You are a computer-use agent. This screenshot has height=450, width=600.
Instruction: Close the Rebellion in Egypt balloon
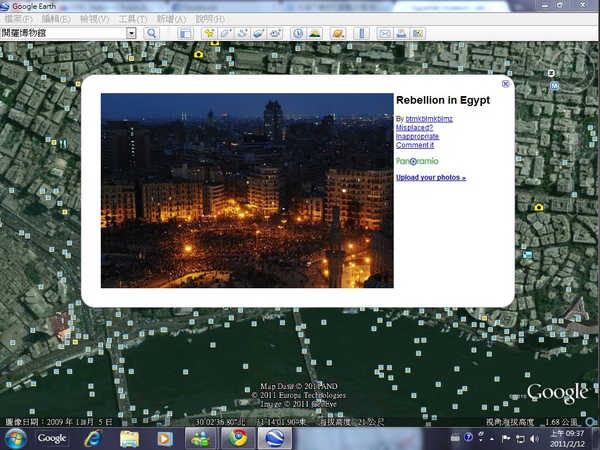(x=505, y=84)
